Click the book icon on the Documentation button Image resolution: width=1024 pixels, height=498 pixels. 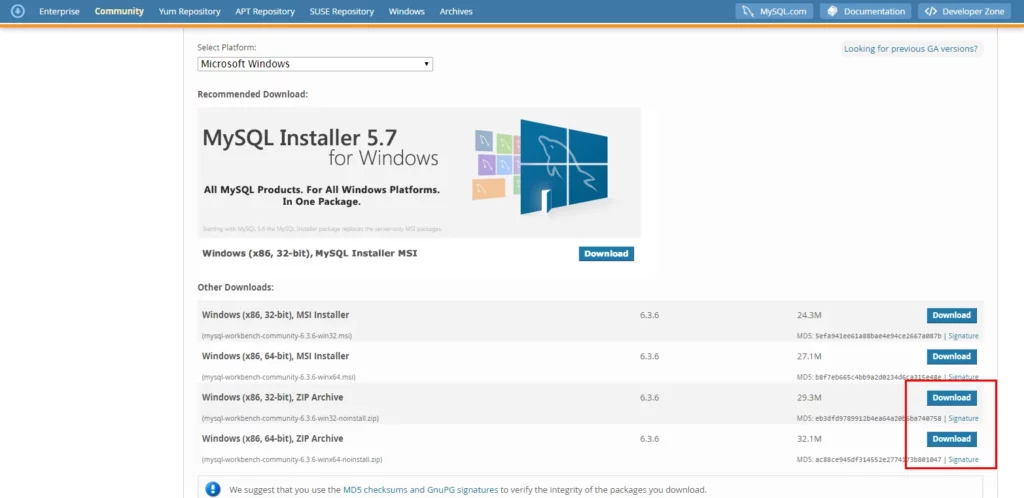coord(832,11)
